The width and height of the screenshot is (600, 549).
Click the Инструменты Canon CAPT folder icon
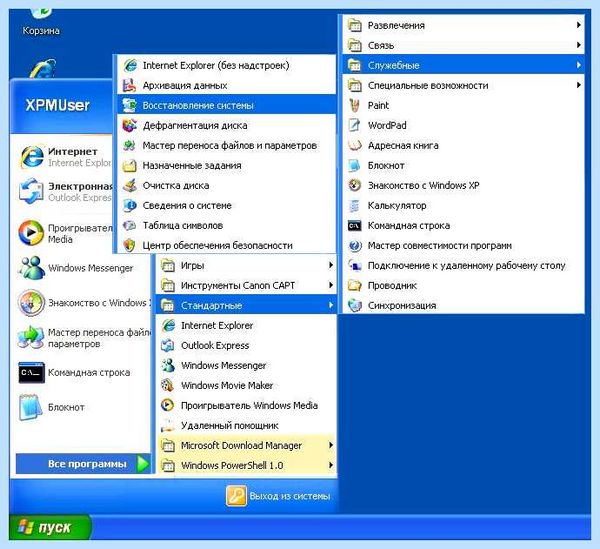click(168, 285)
